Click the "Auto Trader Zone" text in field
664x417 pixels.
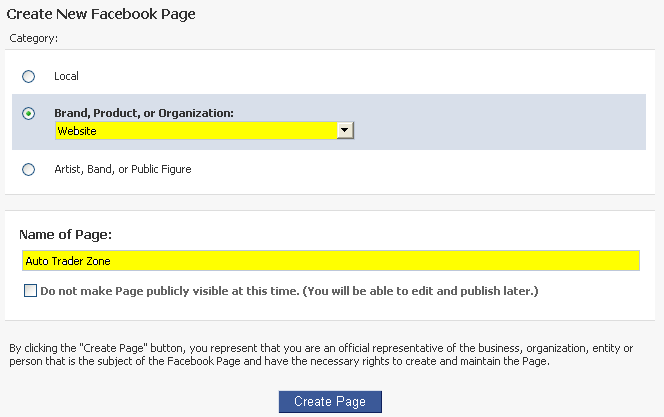68,261
